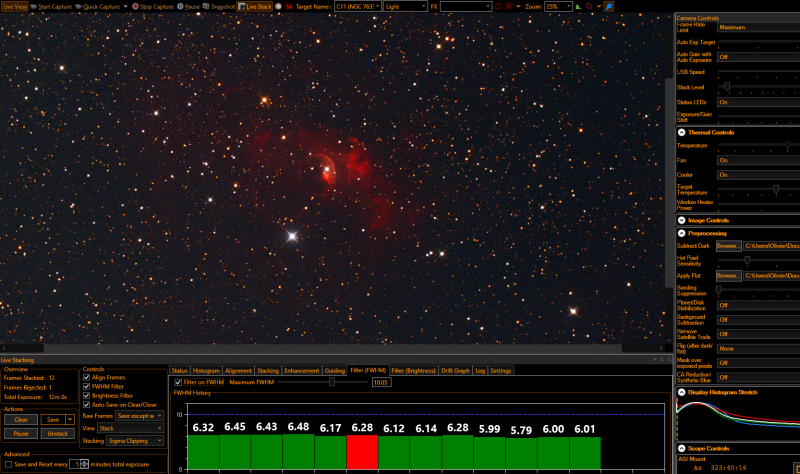Click the red icon before Target Name
Image resolution: width=800 pixels, height=474 pixels.
289,7
